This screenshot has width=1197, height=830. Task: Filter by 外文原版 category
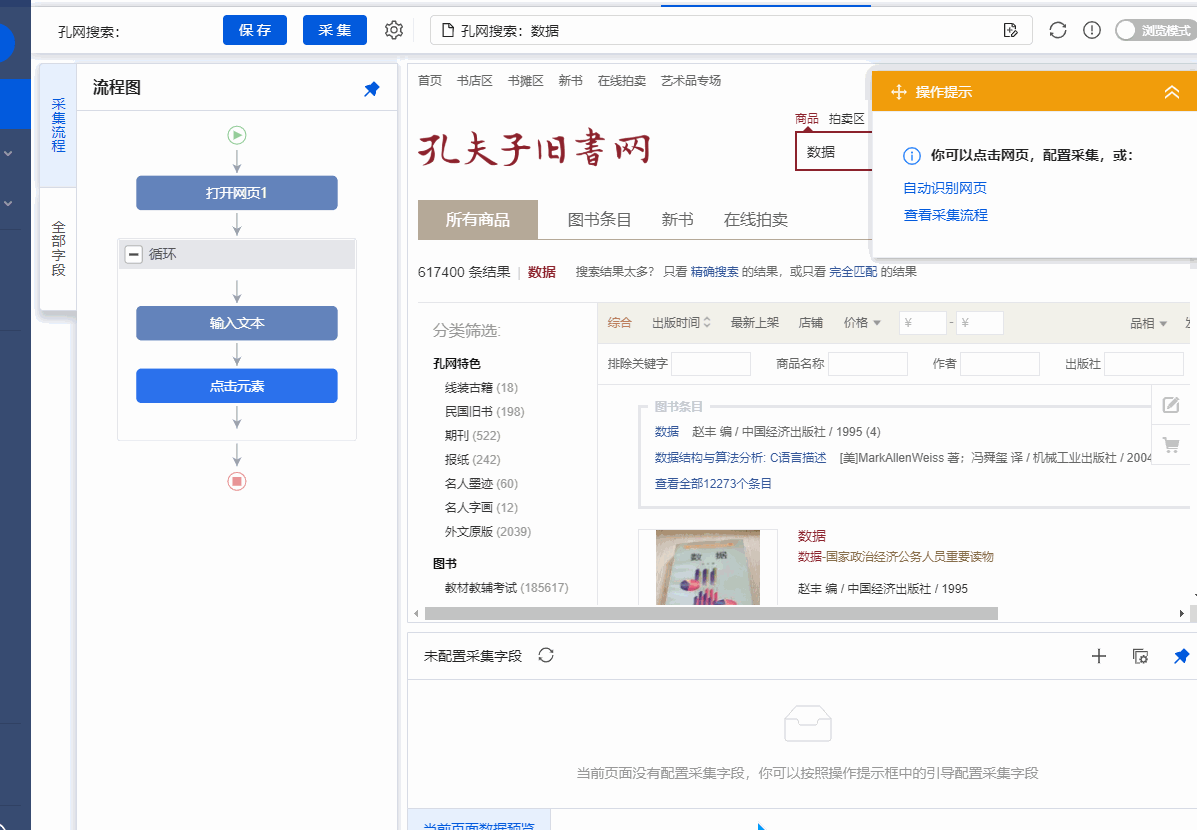tap(488, 531)
